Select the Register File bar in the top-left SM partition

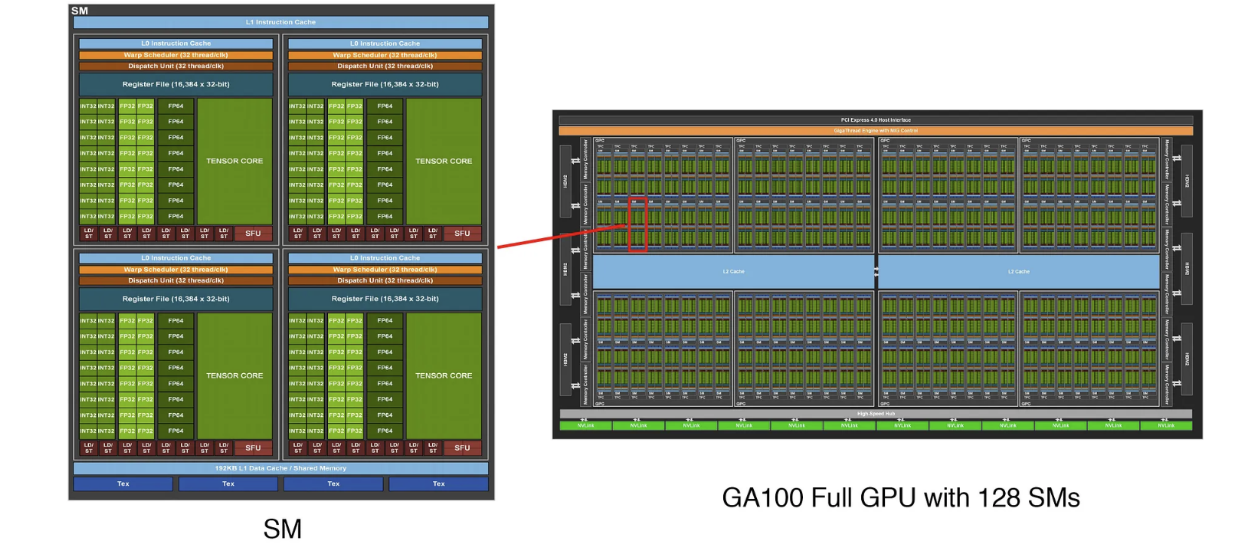176,84
